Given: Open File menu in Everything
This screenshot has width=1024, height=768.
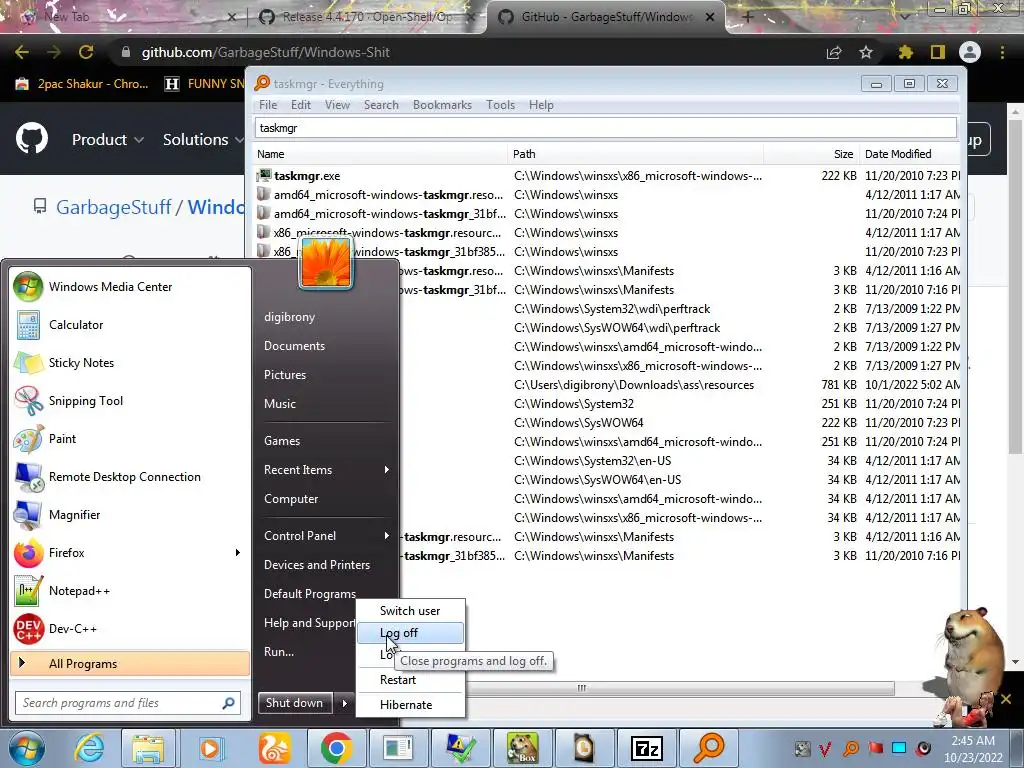Looking at the screenshot, I should pyautogui.click(x=268, y=105).
